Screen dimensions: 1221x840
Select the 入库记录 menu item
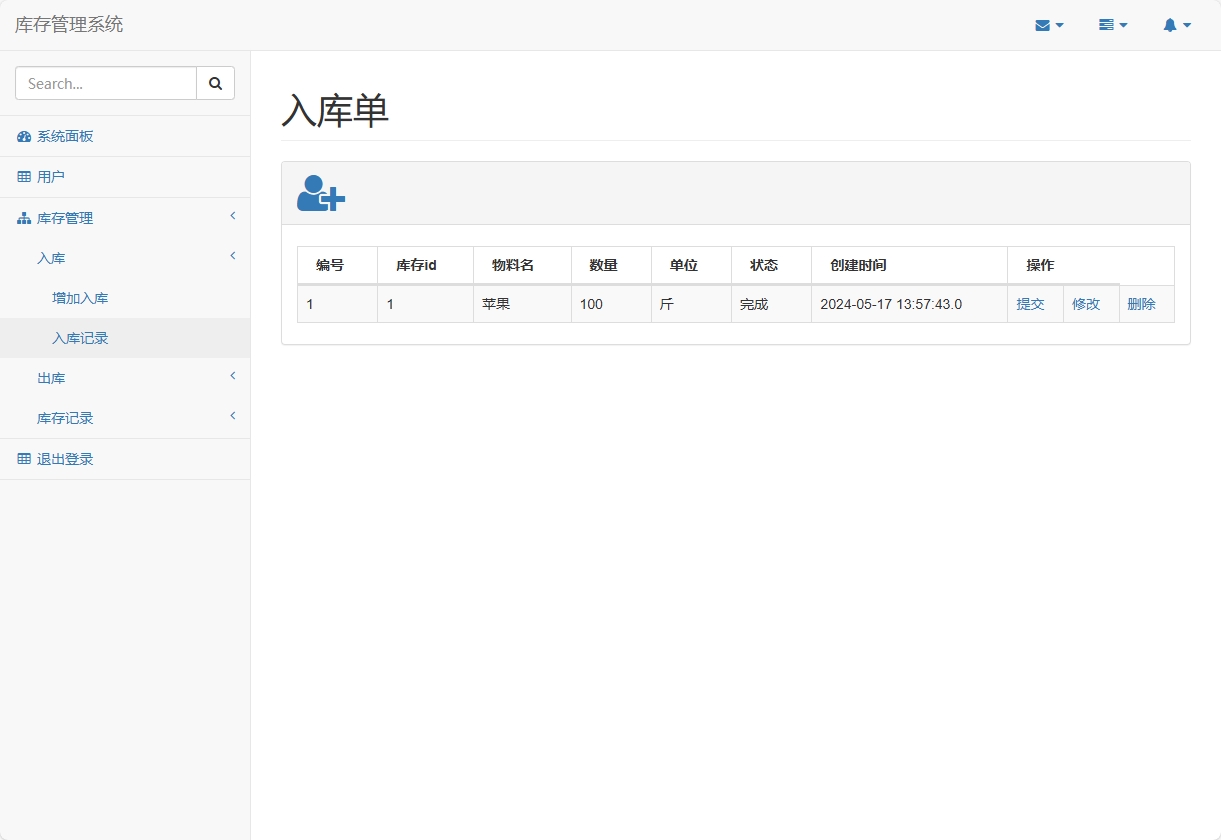pyautogui.click(x=82, y=338)
